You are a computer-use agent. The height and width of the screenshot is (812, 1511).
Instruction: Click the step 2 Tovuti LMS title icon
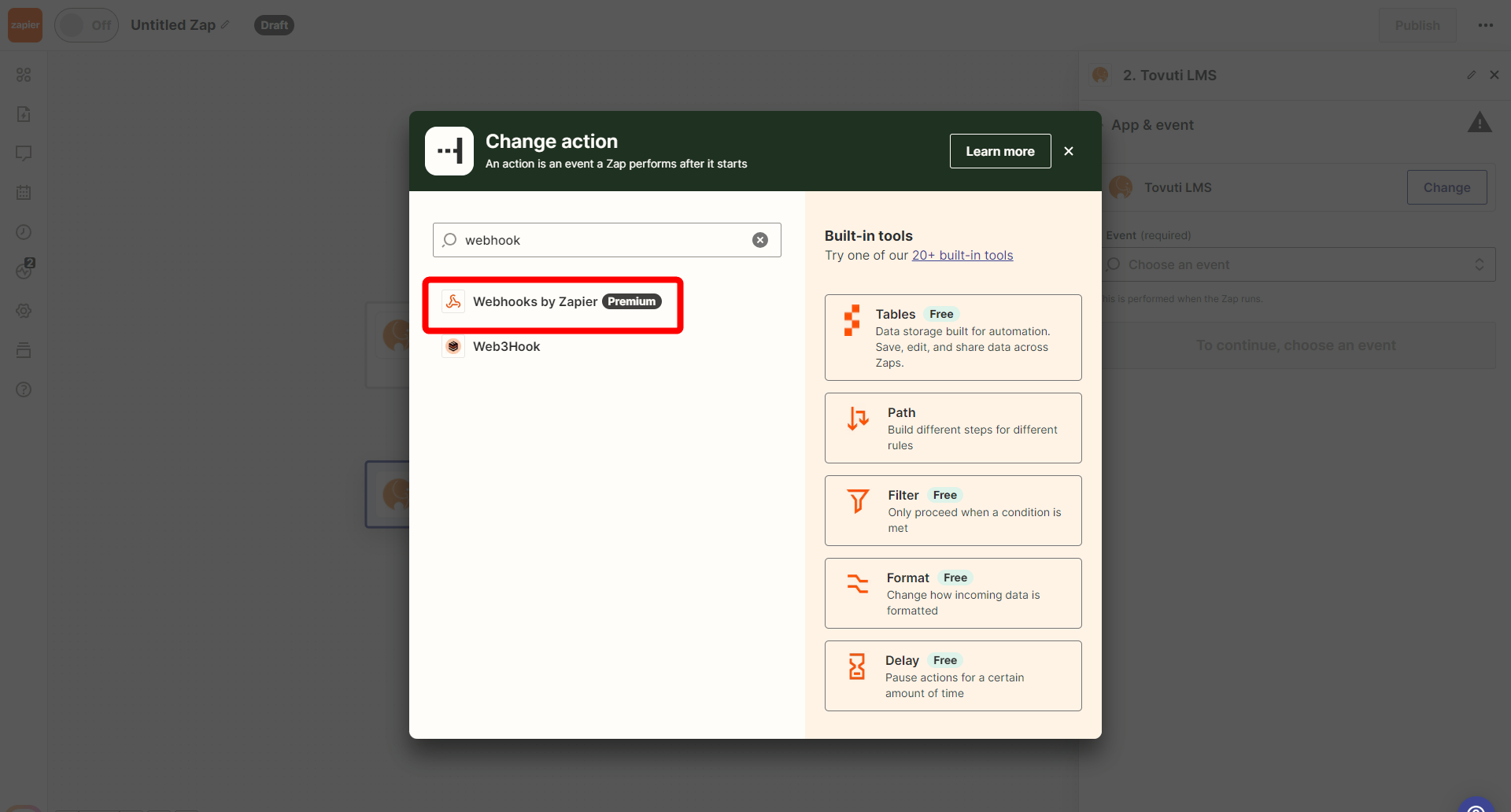[1100, 75]
